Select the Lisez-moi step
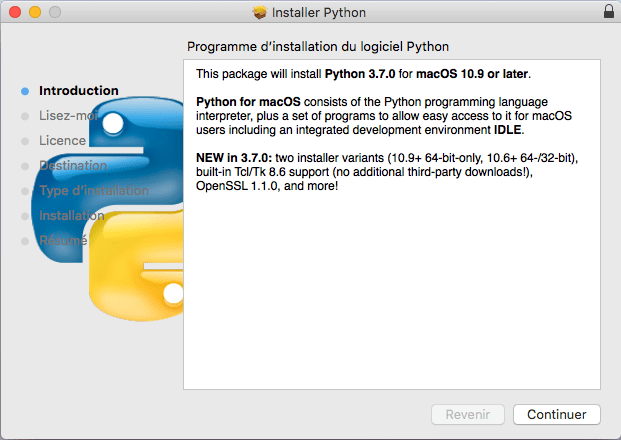 [x=68, y=116]
